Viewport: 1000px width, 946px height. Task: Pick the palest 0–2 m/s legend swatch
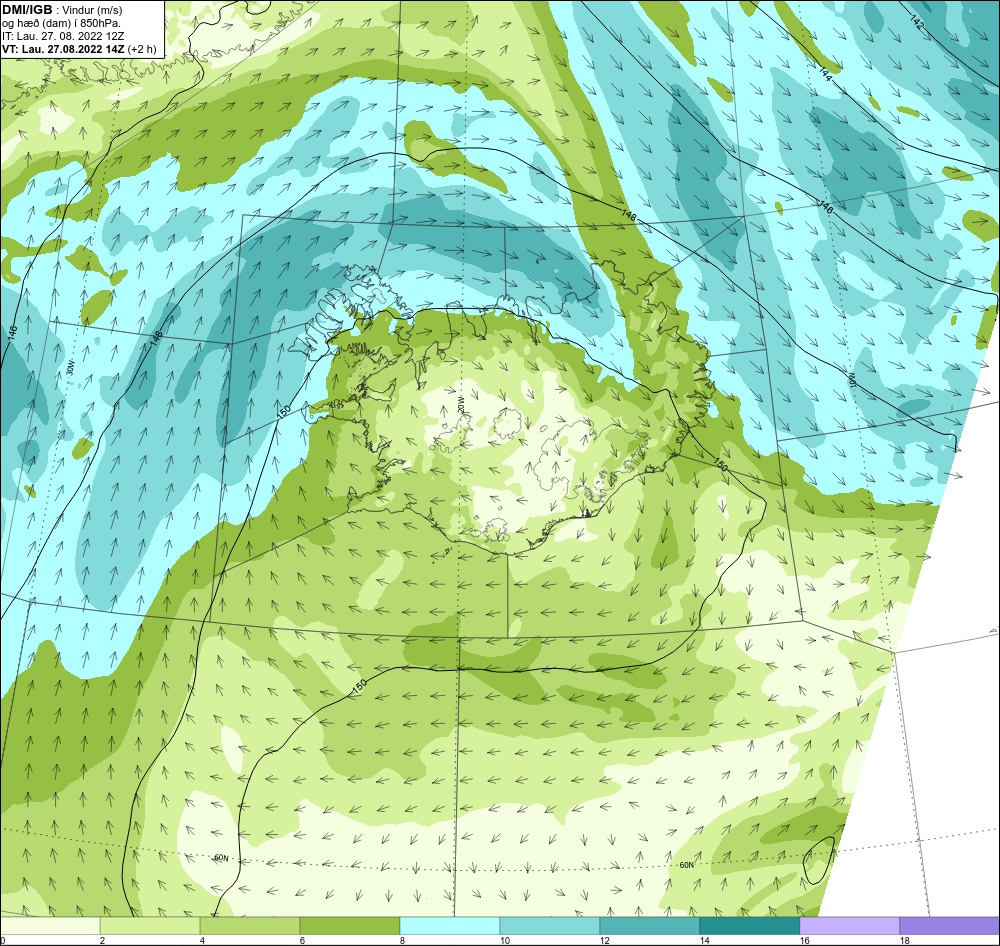50,926
